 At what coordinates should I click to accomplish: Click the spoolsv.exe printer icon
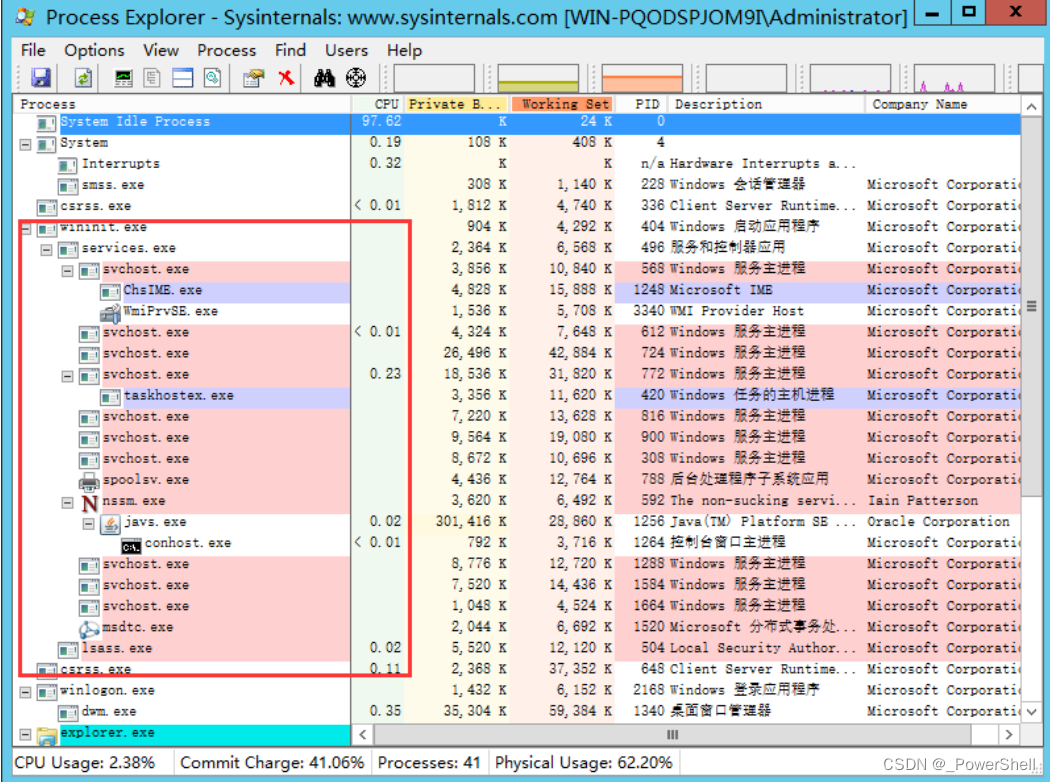point(89,481)
